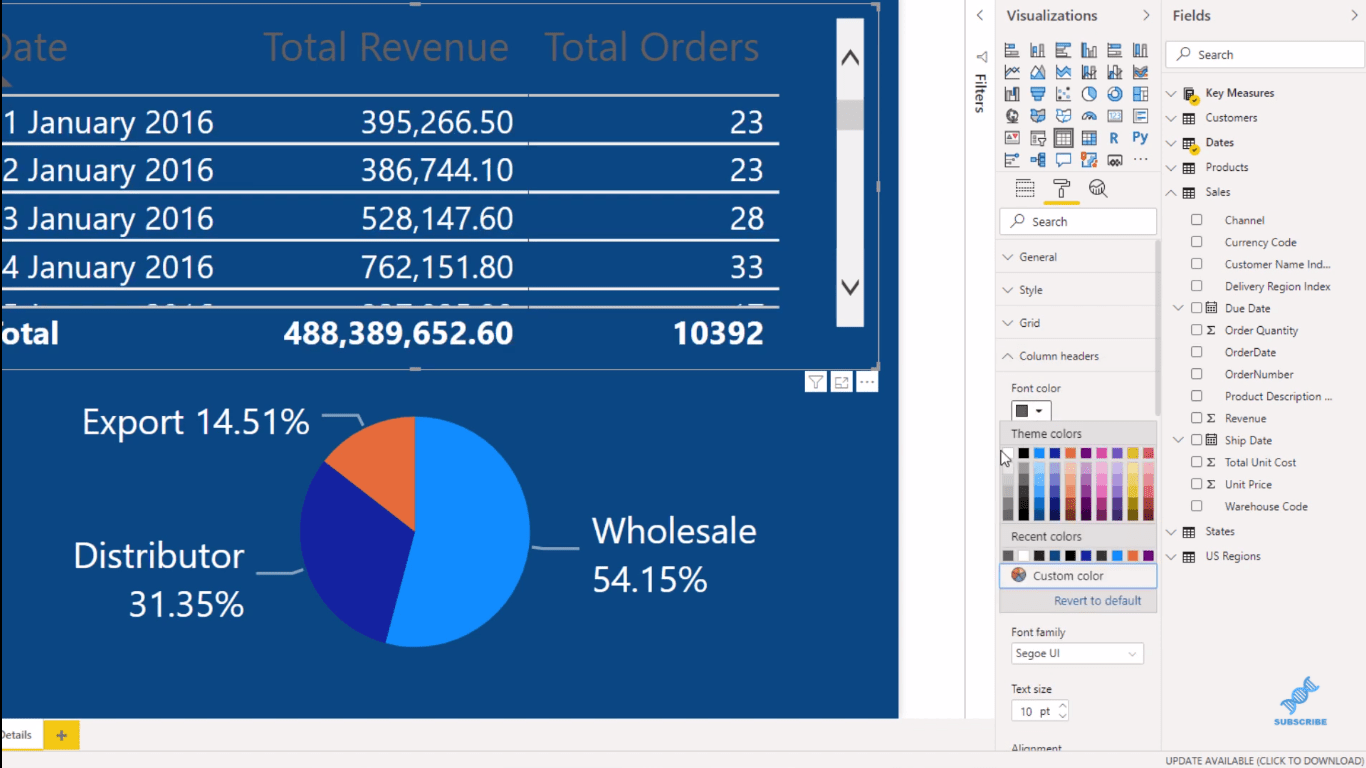
Task: Check the Currency Code field
Action: (x=1196, y=242)
